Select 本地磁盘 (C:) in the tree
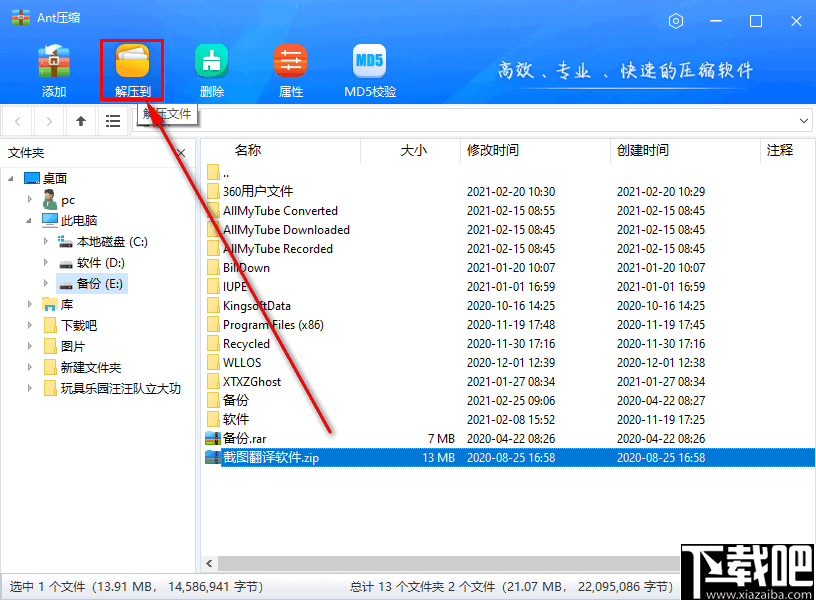The image size is (816, 600). [103, 241]
